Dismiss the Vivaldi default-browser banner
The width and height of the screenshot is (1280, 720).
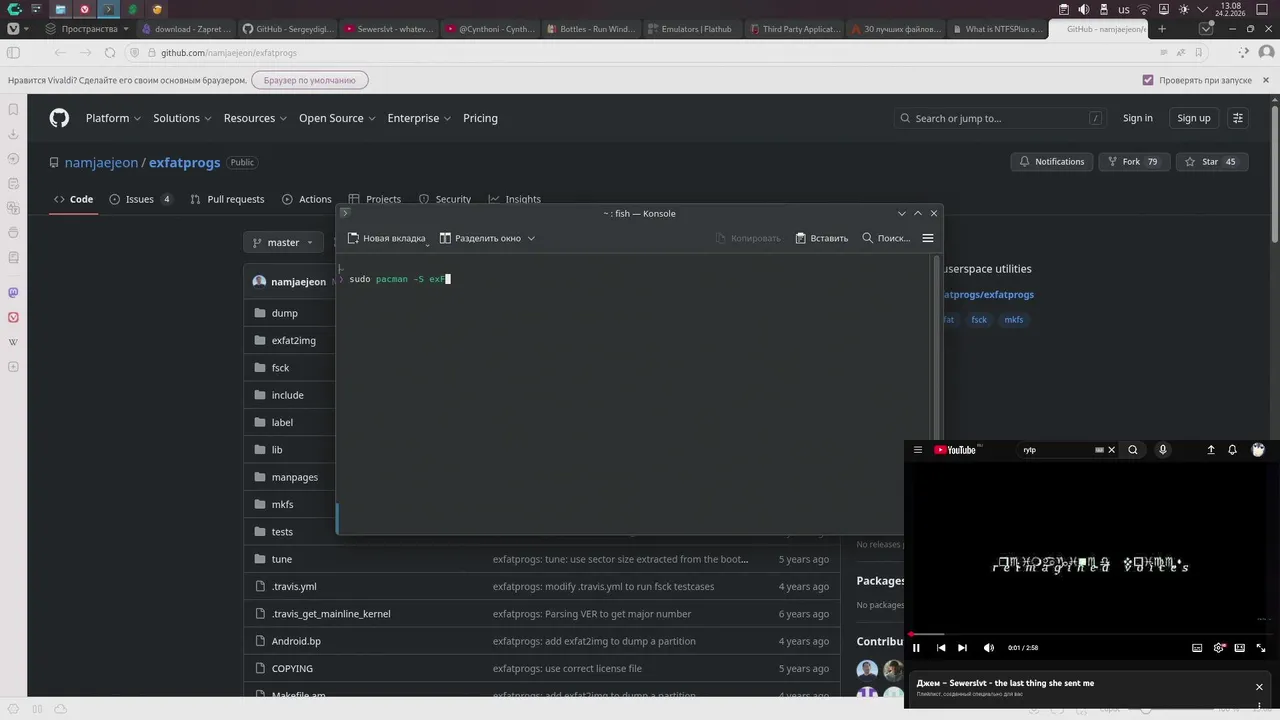1266,80
